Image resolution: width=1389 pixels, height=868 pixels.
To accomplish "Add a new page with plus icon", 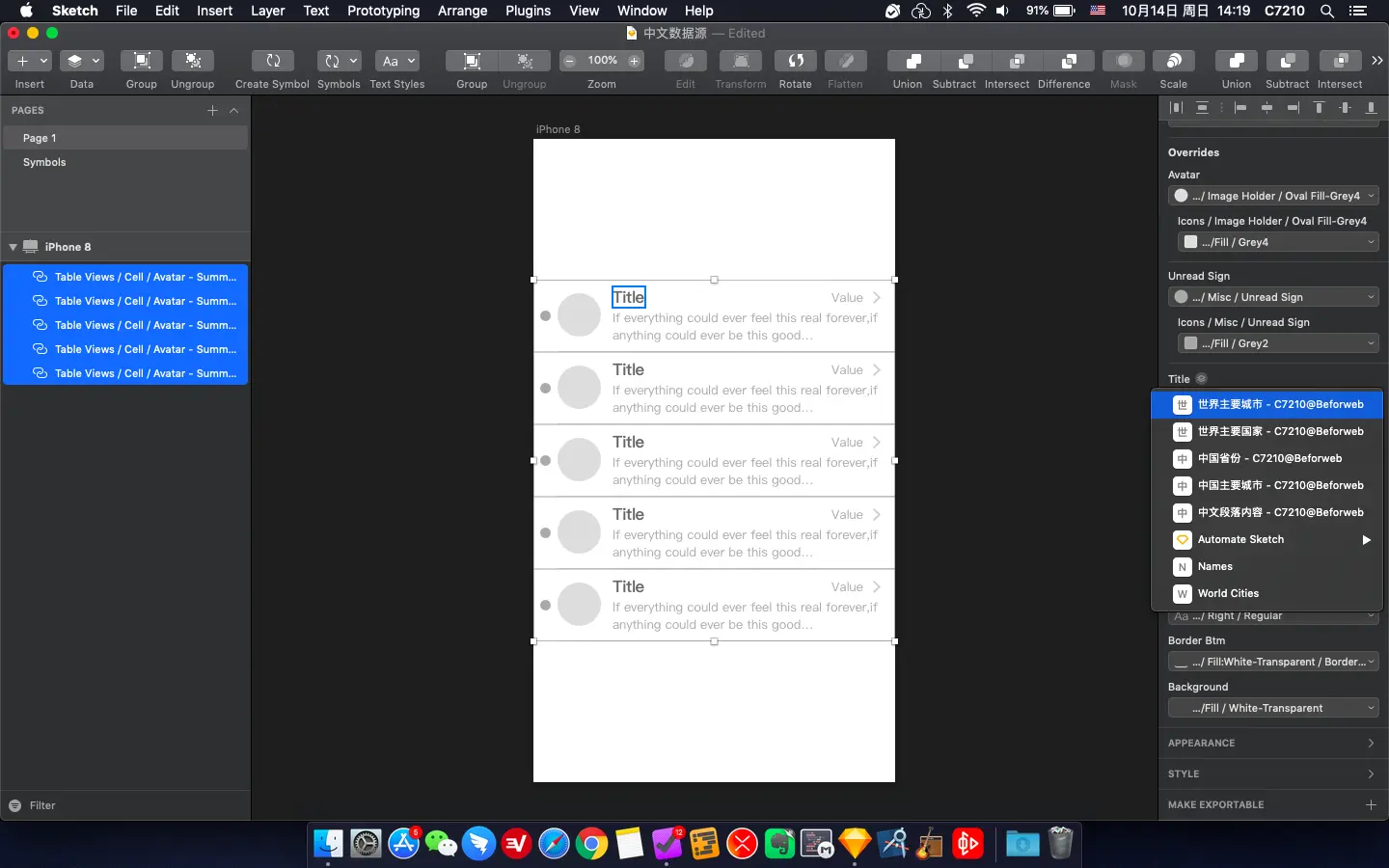I will coord(212,110).
